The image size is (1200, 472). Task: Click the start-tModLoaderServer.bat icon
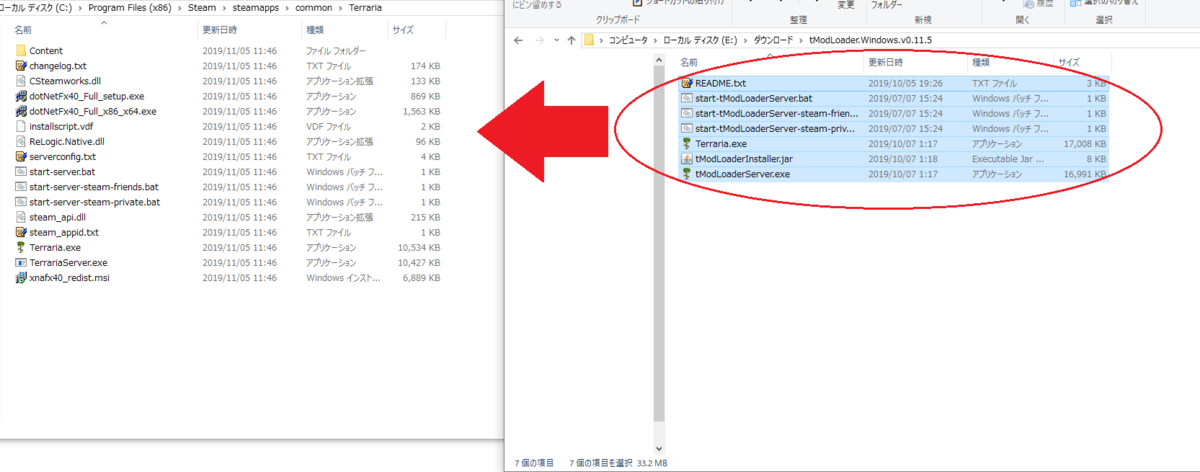686,99
